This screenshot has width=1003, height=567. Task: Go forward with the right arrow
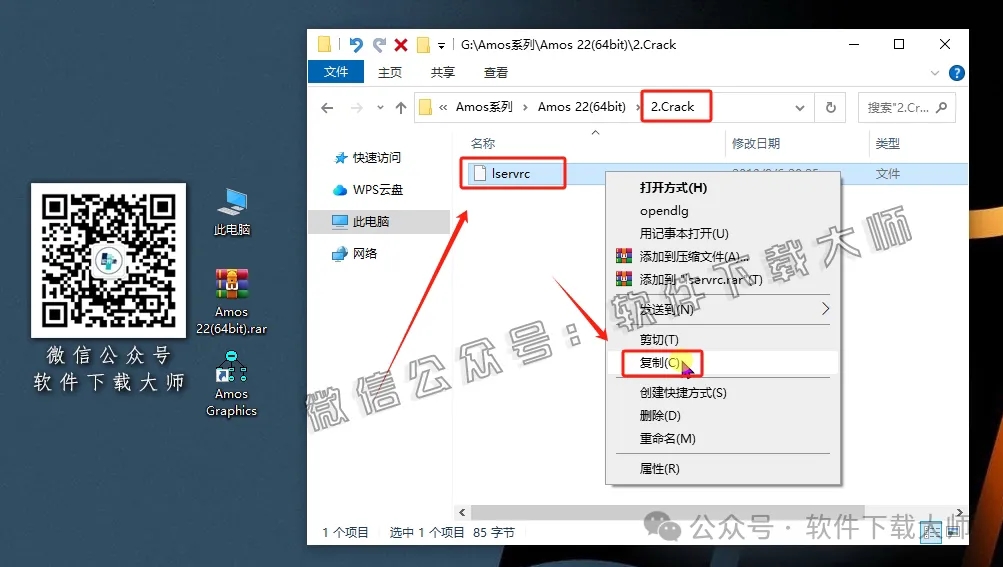coord(356,108)
